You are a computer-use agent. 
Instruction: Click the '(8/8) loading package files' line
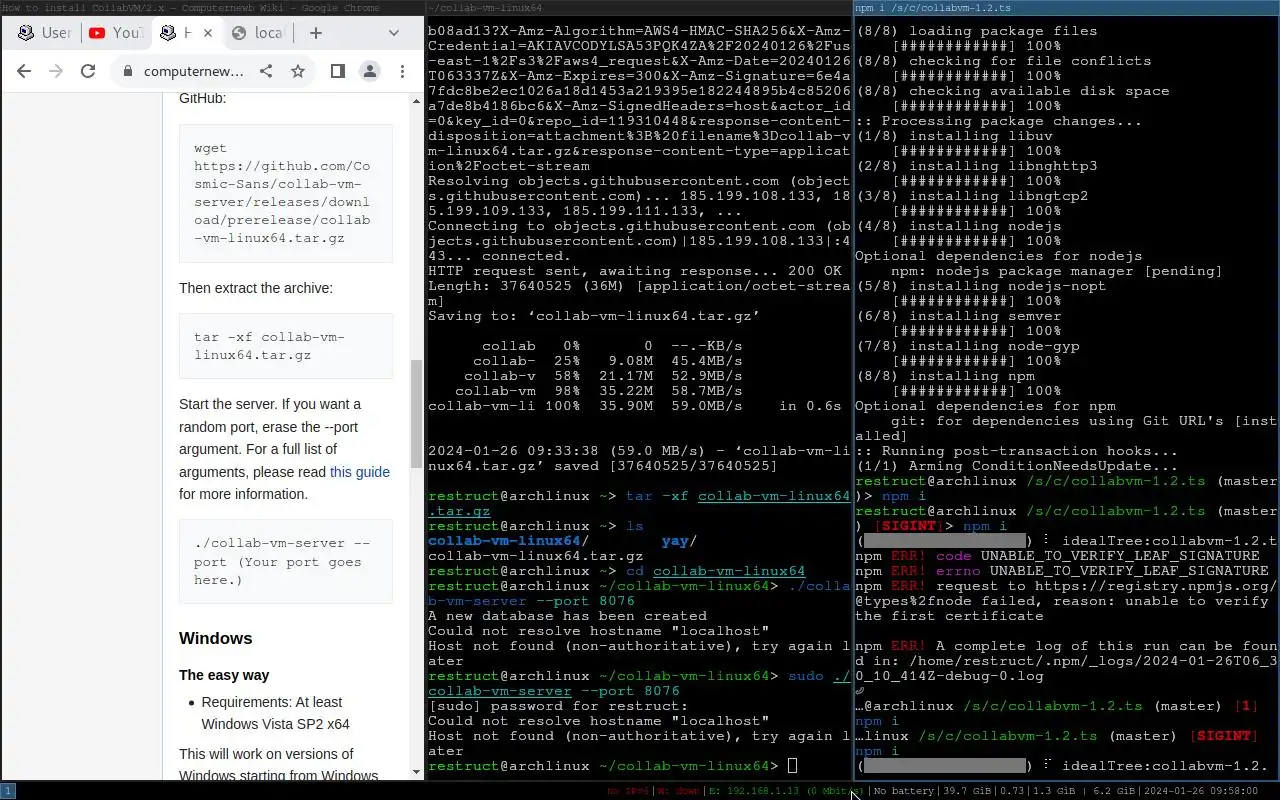click(x=976, y=31)
